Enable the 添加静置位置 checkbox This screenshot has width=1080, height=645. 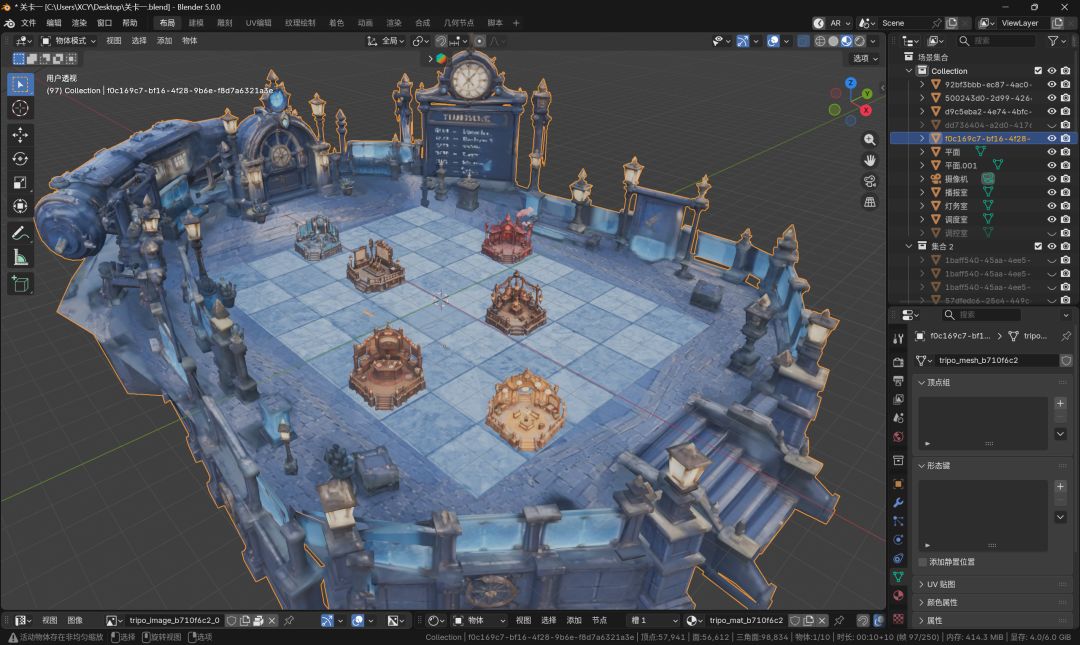pos(922,562)
